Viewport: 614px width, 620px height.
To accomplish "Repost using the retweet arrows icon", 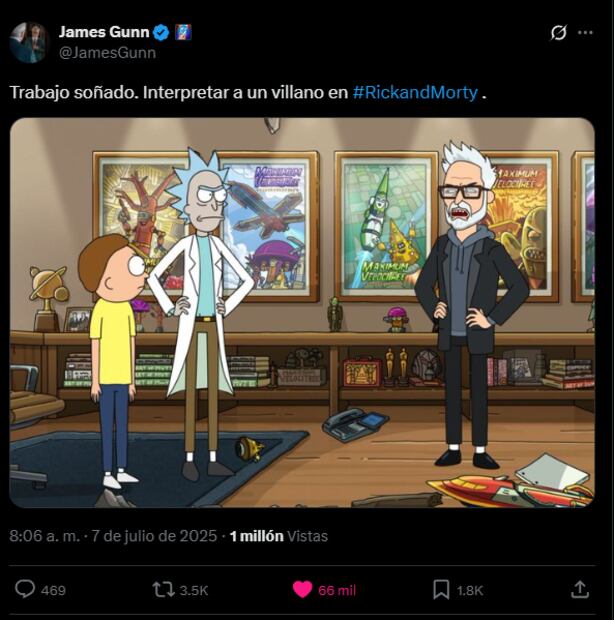I will tap(164, 590).
